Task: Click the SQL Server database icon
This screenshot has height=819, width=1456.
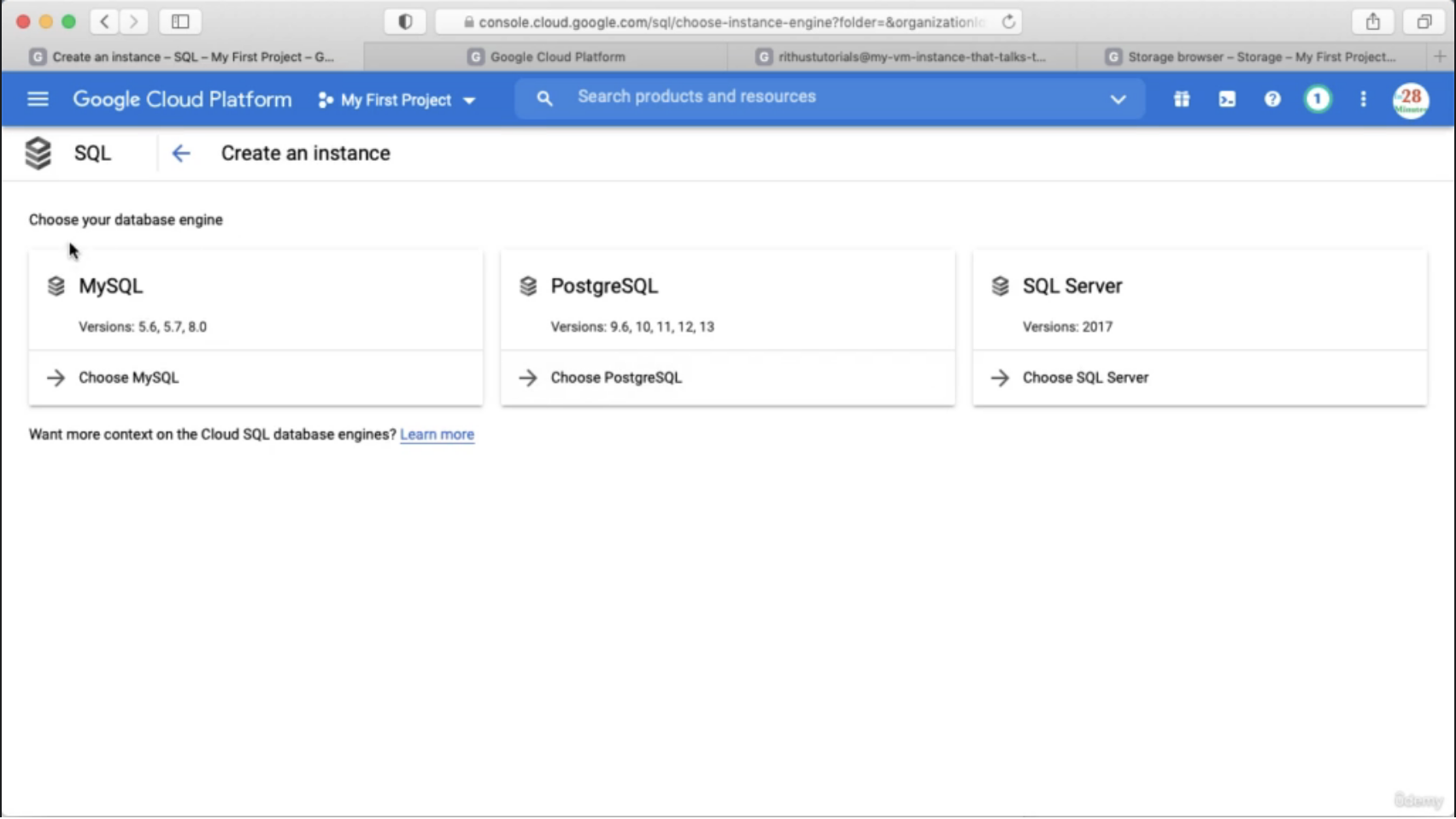Action: [x=1001, y=286]
